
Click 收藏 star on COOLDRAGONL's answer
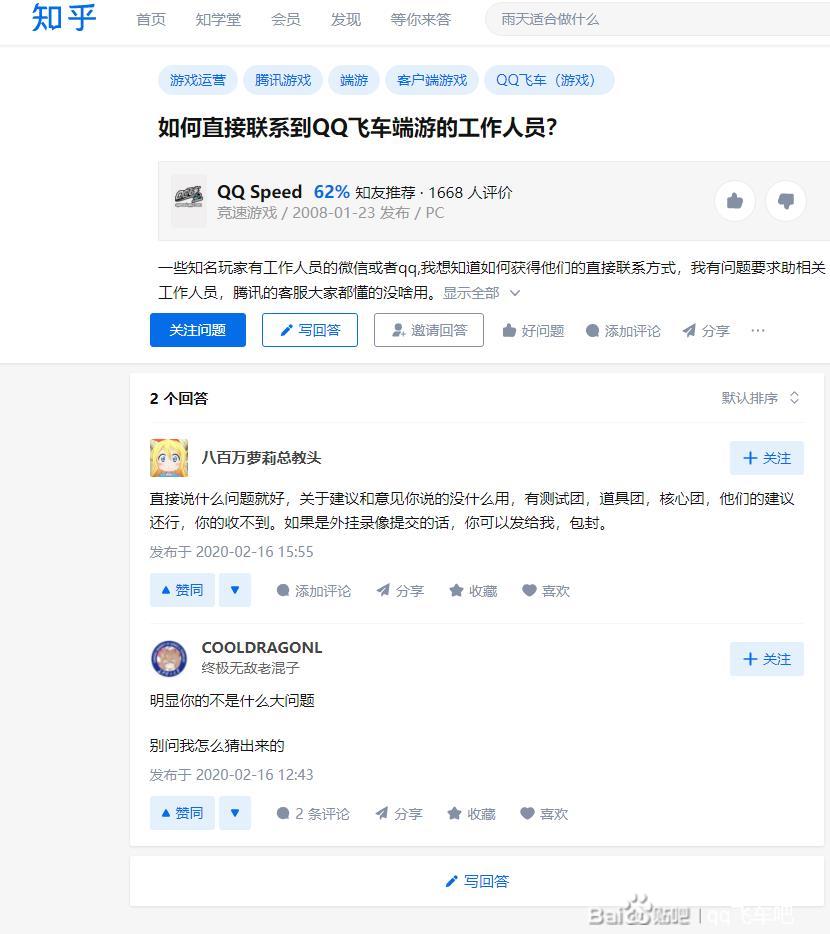point(471,814)
